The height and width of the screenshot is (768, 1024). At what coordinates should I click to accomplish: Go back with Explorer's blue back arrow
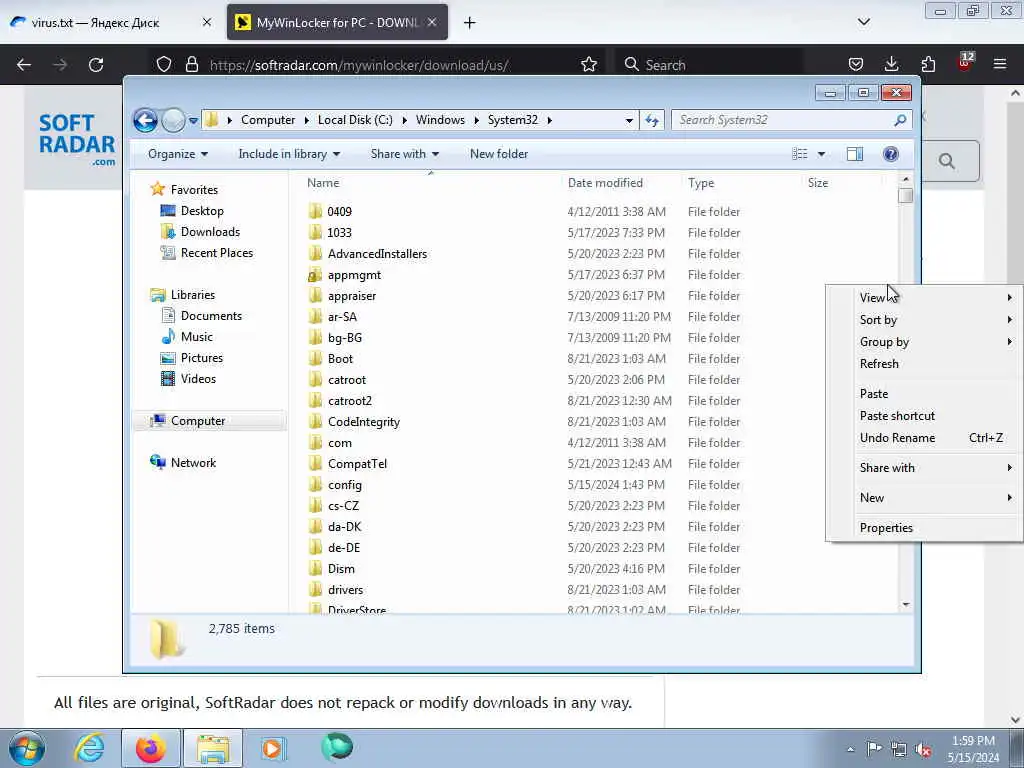pos(145,120)
